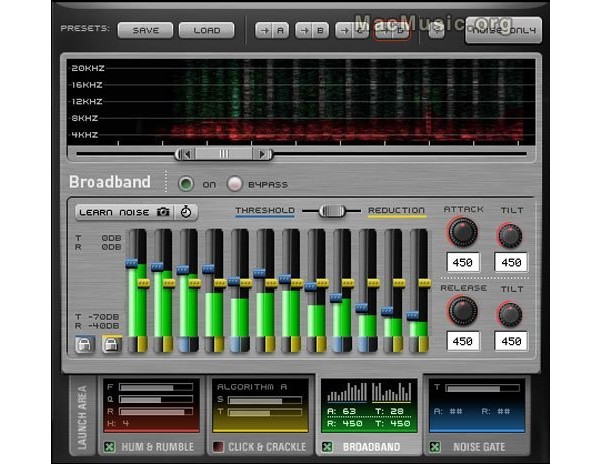Toggle the Broadband enable checkbox
The width and height of the screenshot is (600, 464).
[x=327, y=446]
